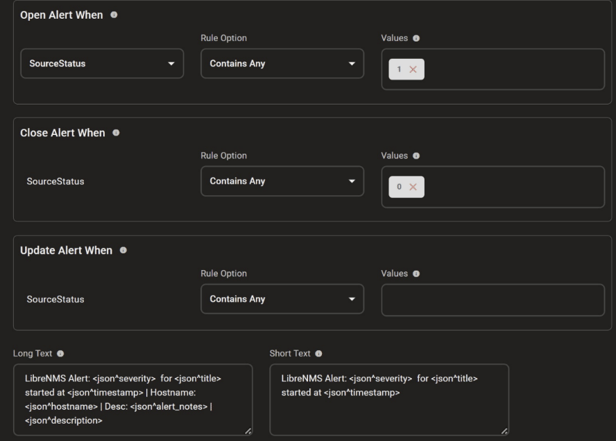
Task: Click the info icon beside Open Alert When
Action: 114,15
